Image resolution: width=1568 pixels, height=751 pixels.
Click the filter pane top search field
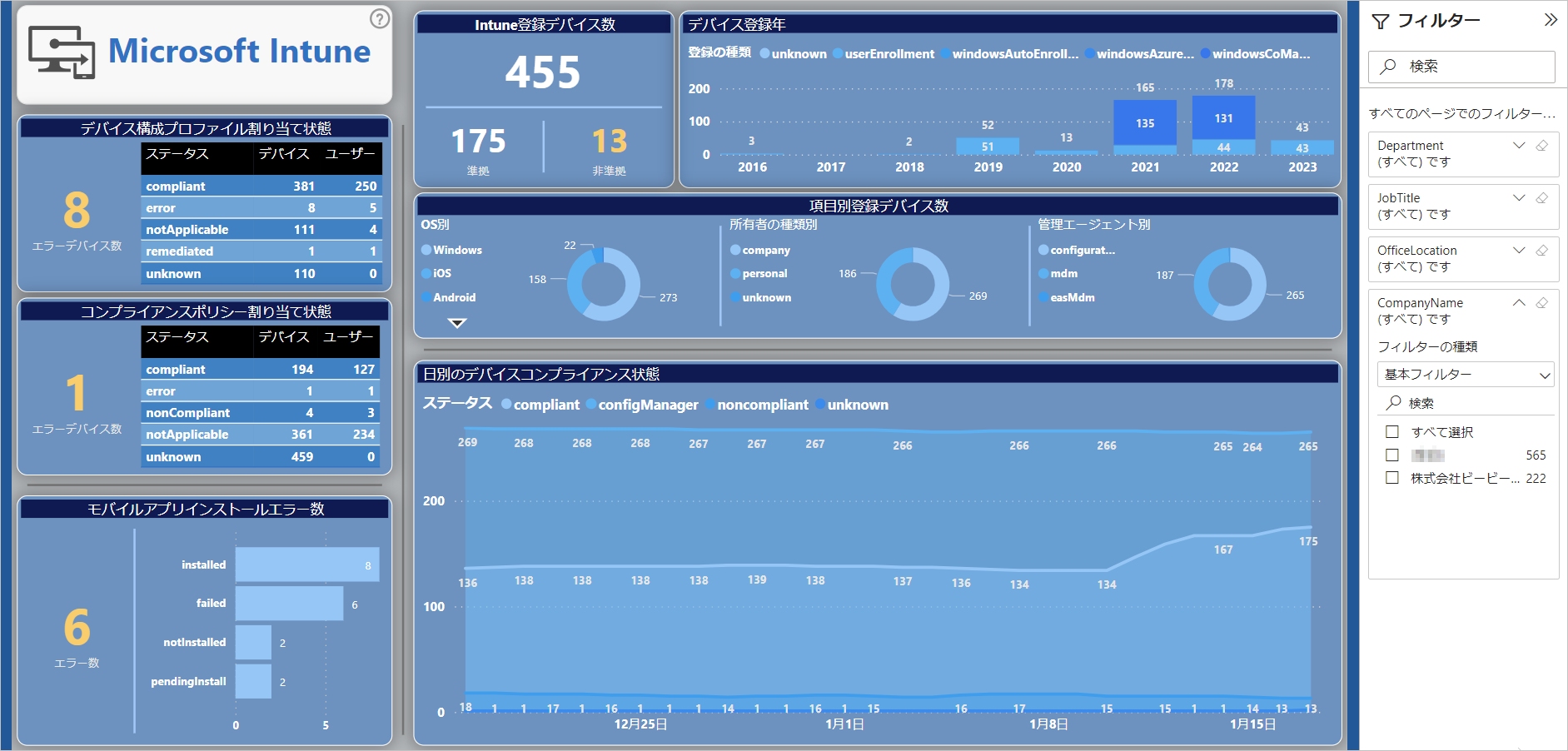click(1461, 67)
